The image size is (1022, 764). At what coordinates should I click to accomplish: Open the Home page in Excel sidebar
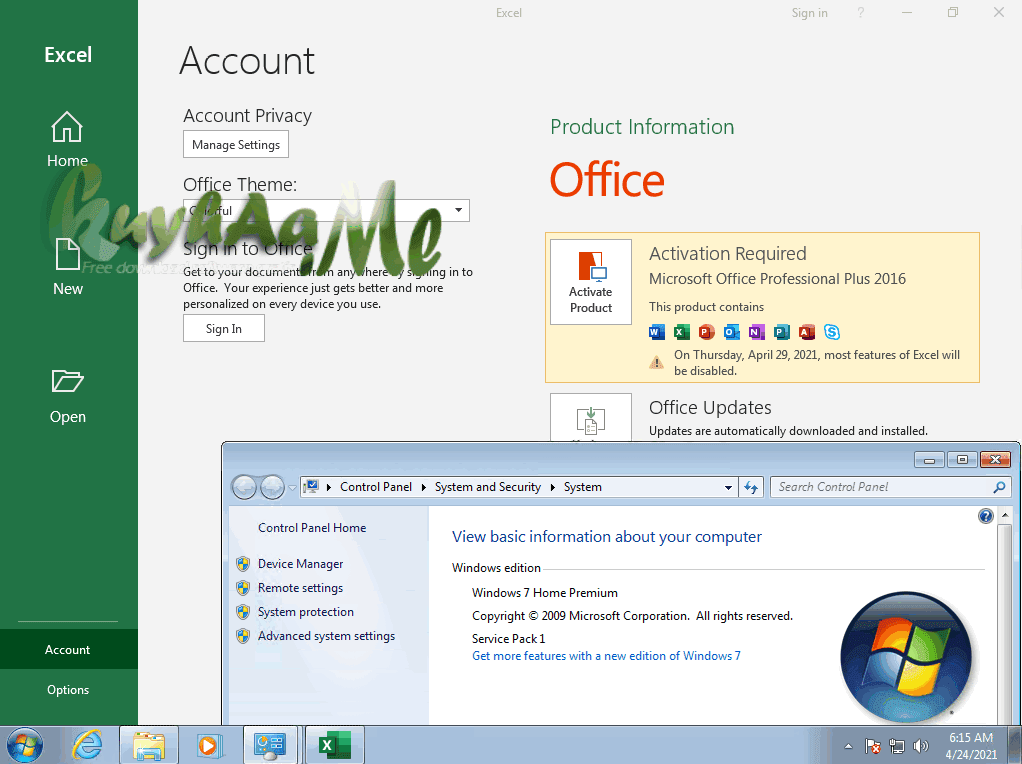pyautogui.click(x=68, y=140)
